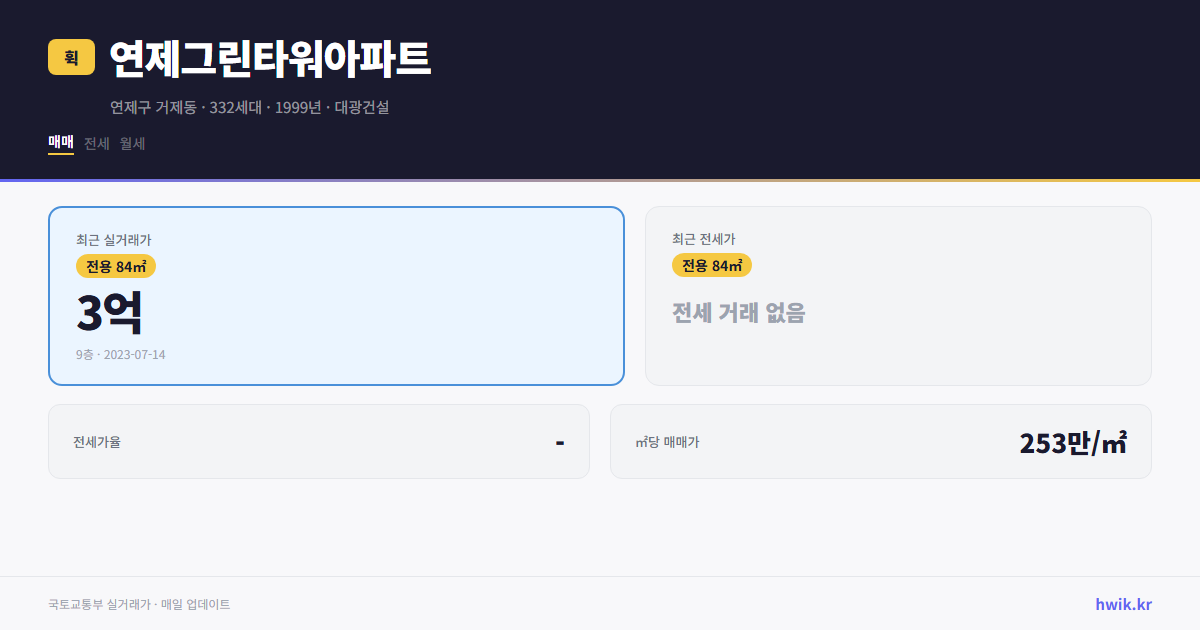
Task: Click the apartment info line with 332세대
Action: coord(250,107)
